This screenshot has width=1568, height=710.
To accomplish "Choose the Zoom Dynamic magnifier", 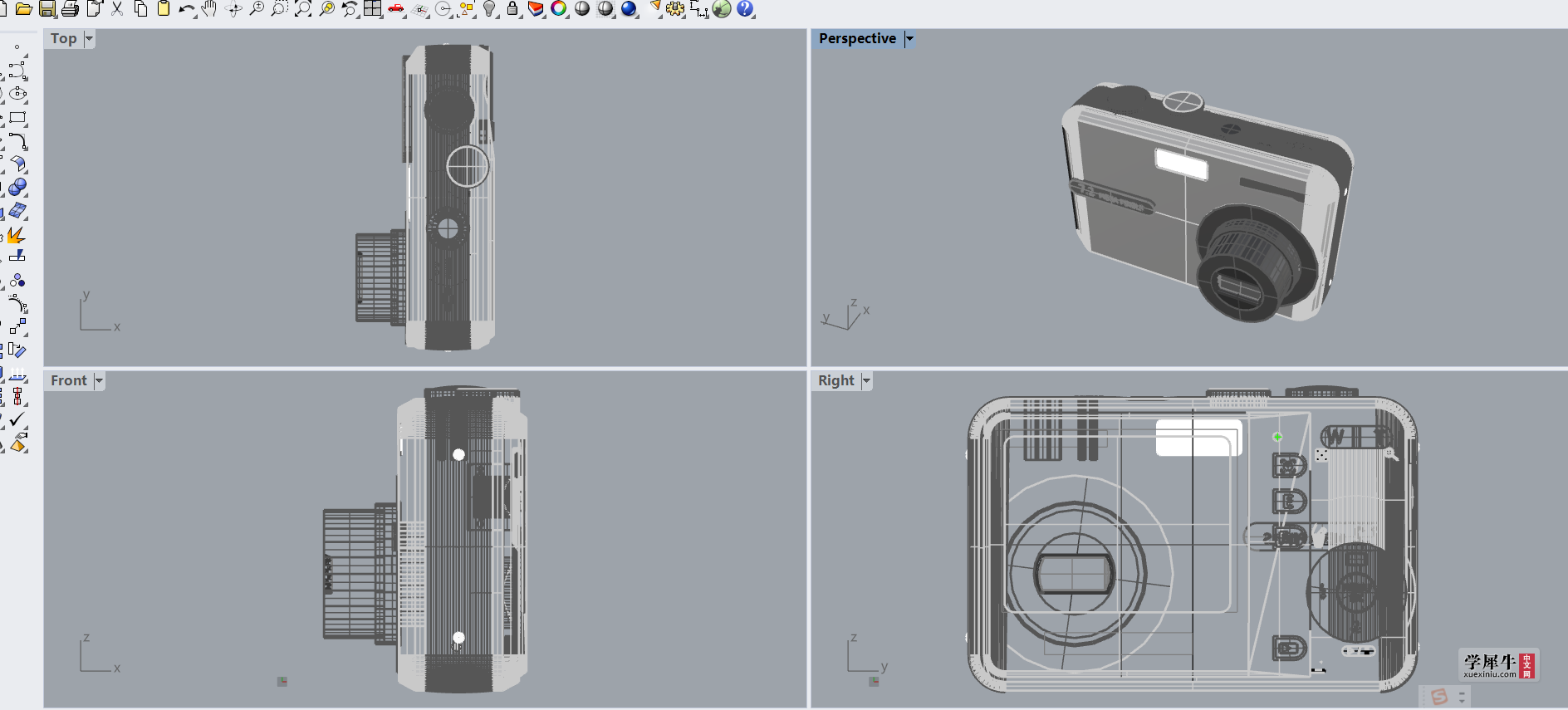I will coord(257,9).
